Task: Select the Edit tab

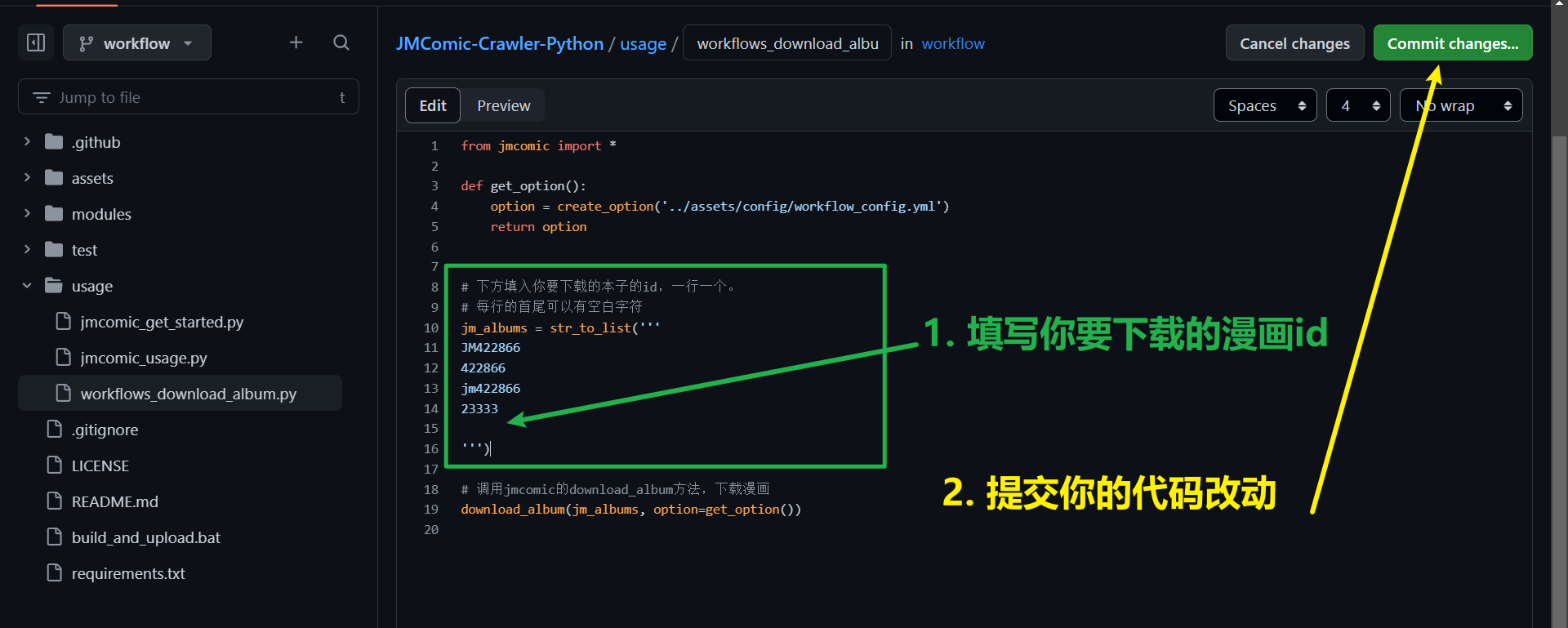Action: [x=432, y=105]
